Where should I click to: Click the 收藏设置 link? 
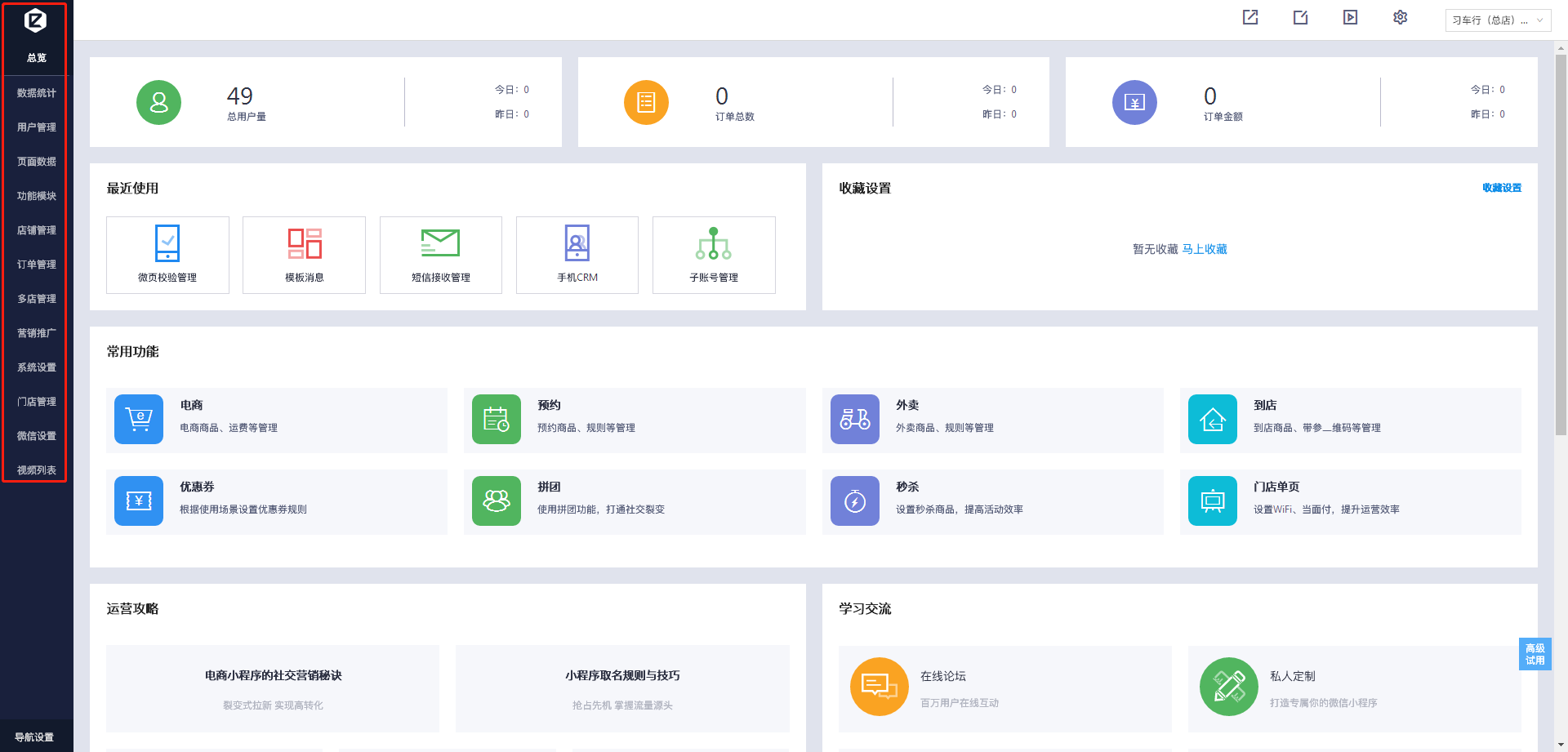click(1501, 188)
